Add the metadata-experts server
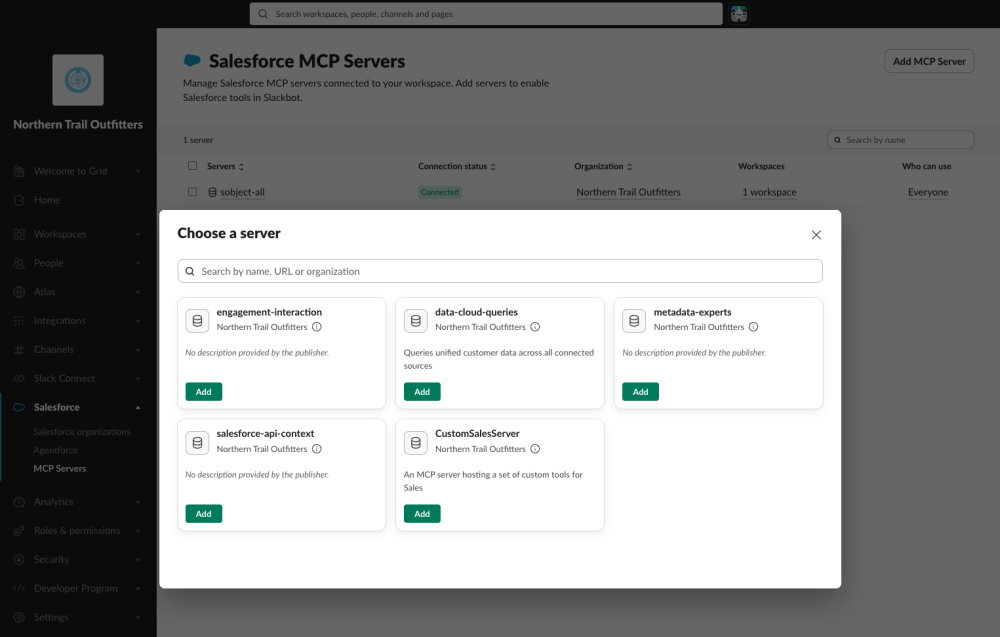The height and width of the screenshot is (637, 1000). pos(640,392)
